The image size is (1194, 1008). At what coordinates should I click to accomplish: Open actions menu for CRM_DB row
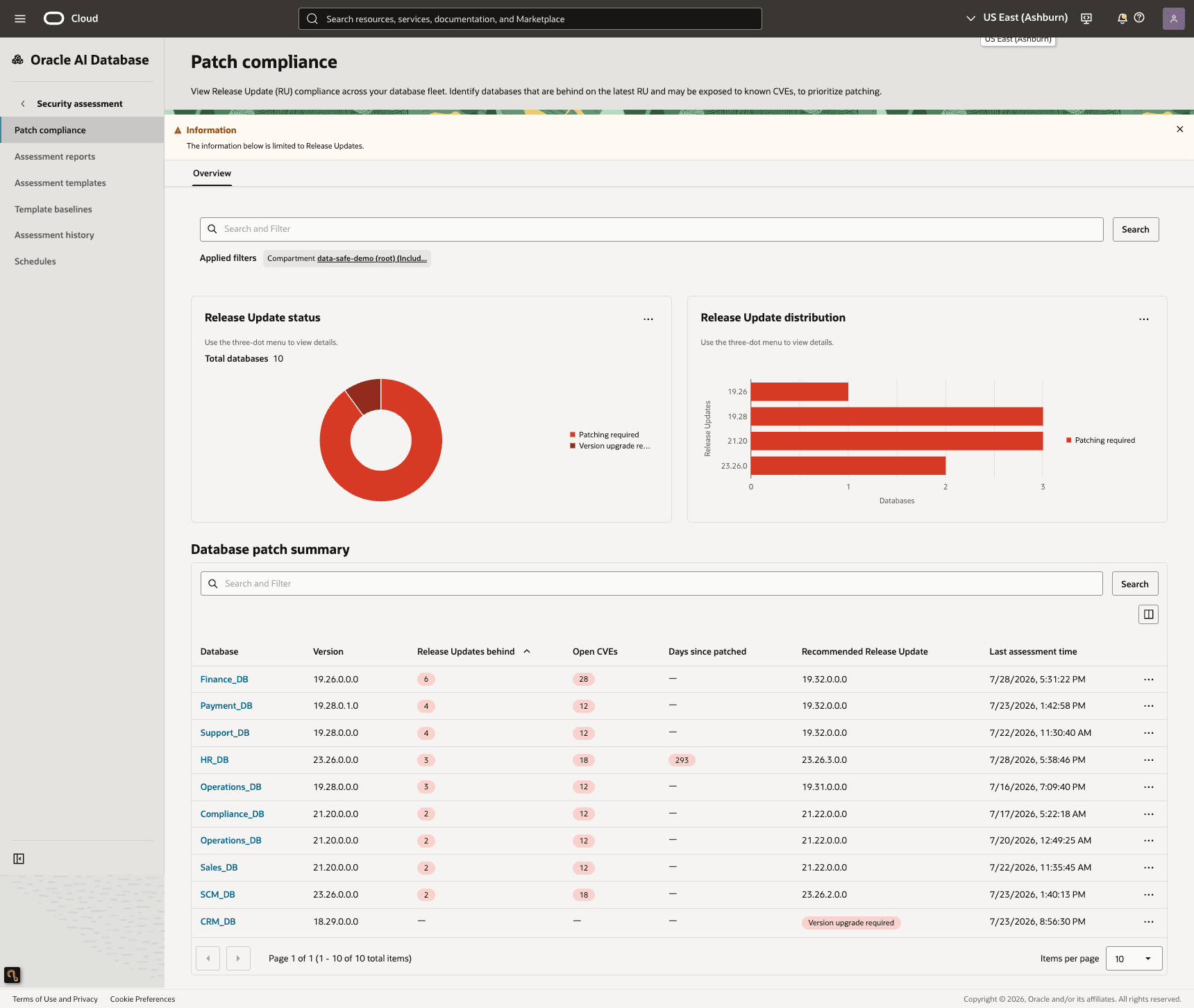pos(1148,922)
